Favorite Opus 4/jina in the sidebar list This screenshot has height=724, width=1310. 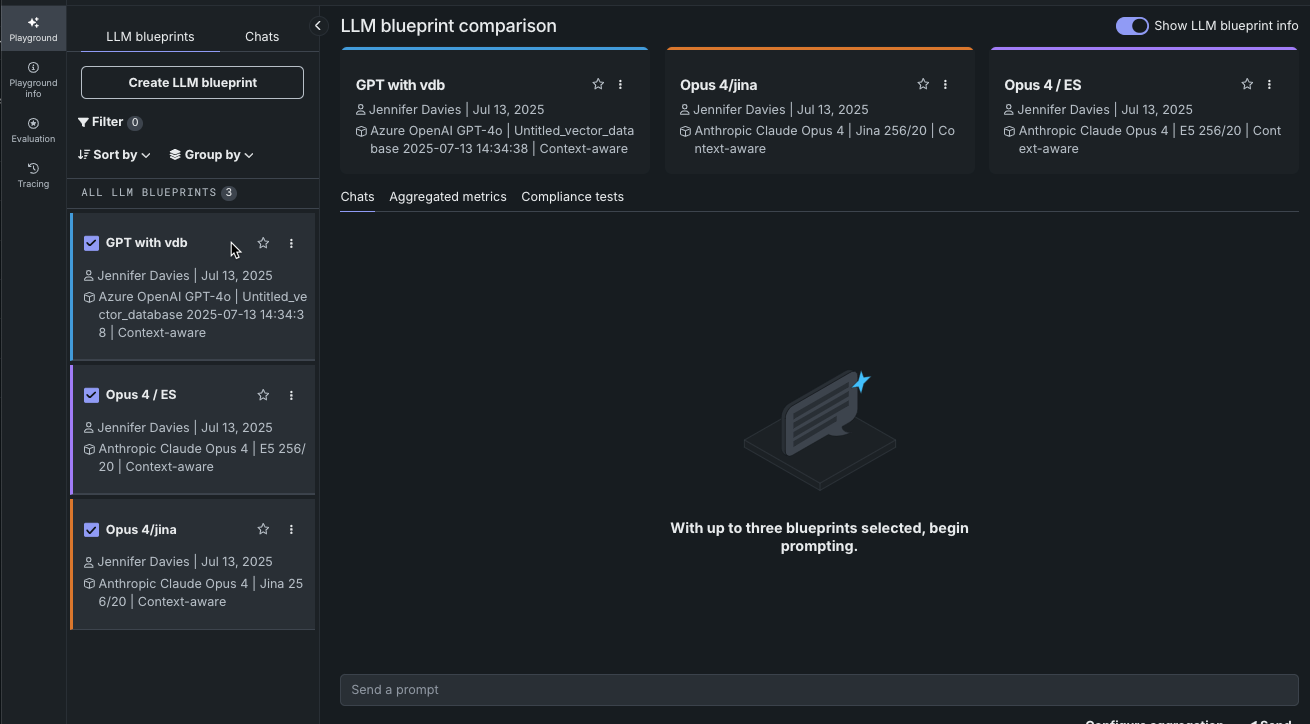coord(263,529)
